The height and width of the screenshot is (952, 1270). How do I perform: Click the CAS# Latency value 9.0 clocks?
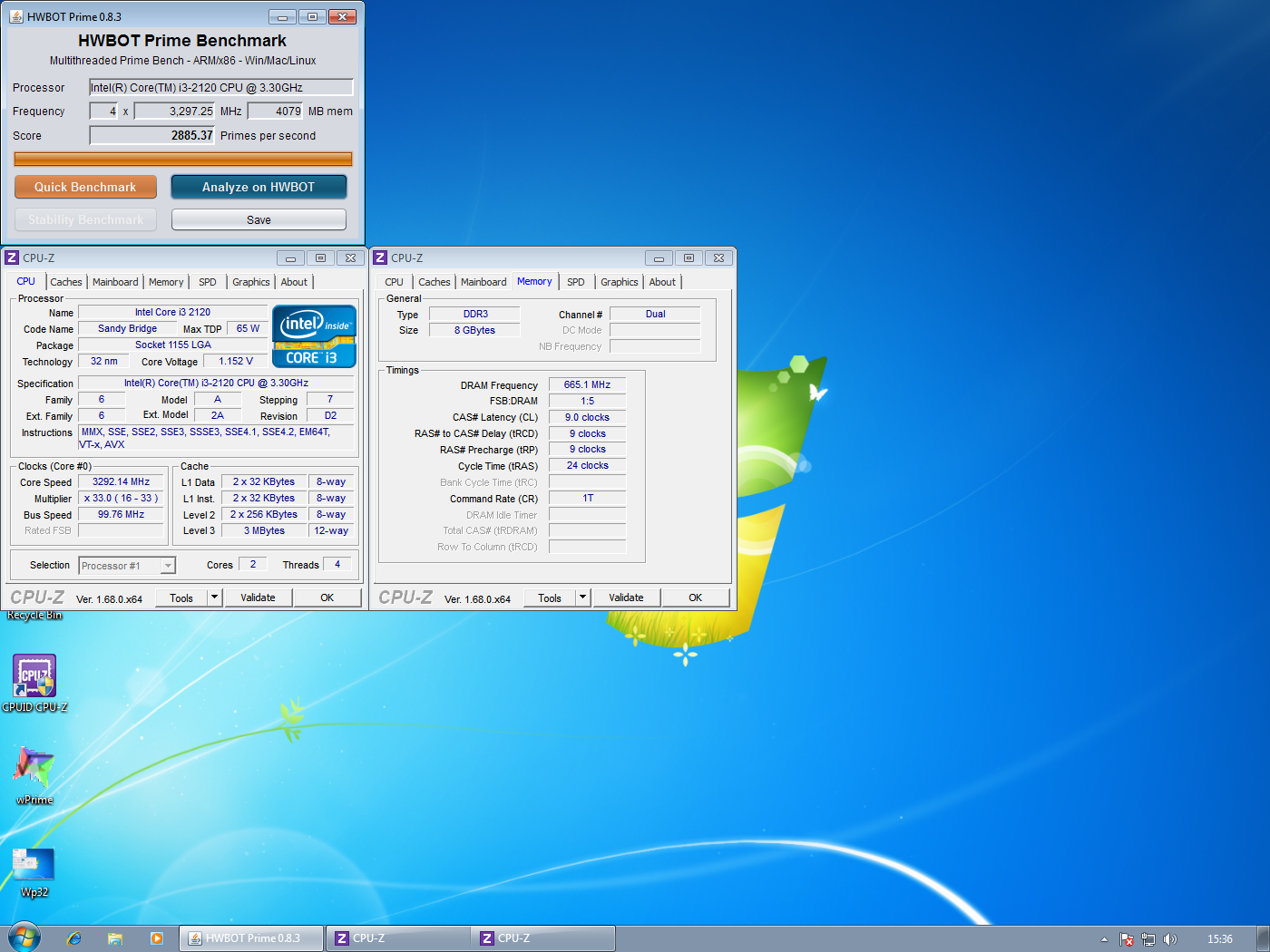[x=587, y=417]
